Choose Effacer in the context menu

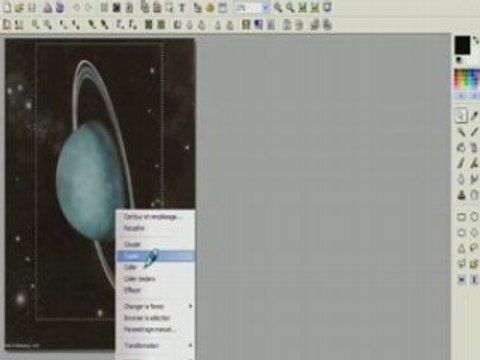coord(155,290)
